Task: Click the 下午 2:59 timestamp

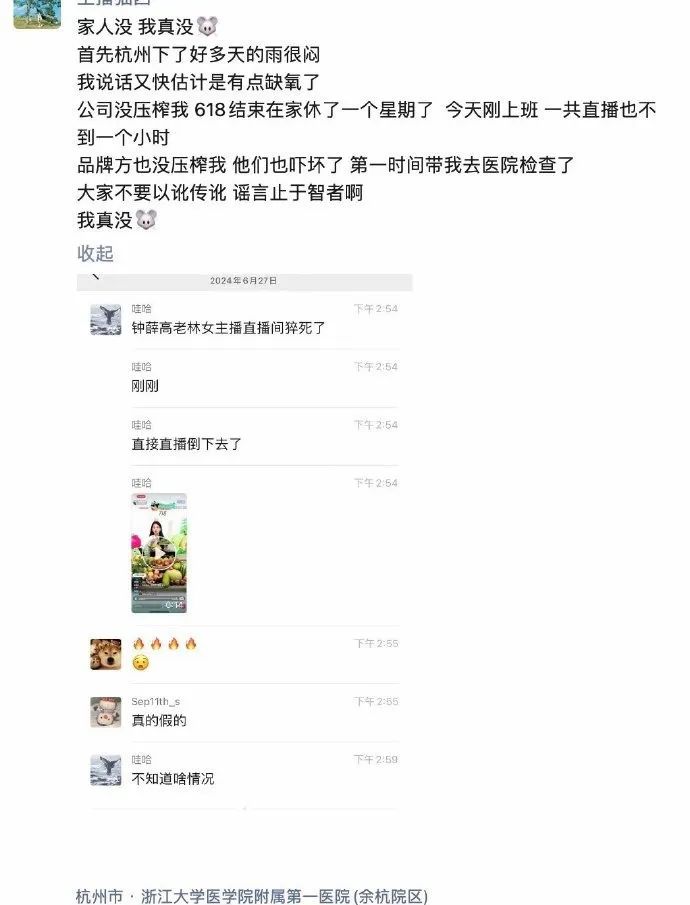Action: [x=376, y=759]
